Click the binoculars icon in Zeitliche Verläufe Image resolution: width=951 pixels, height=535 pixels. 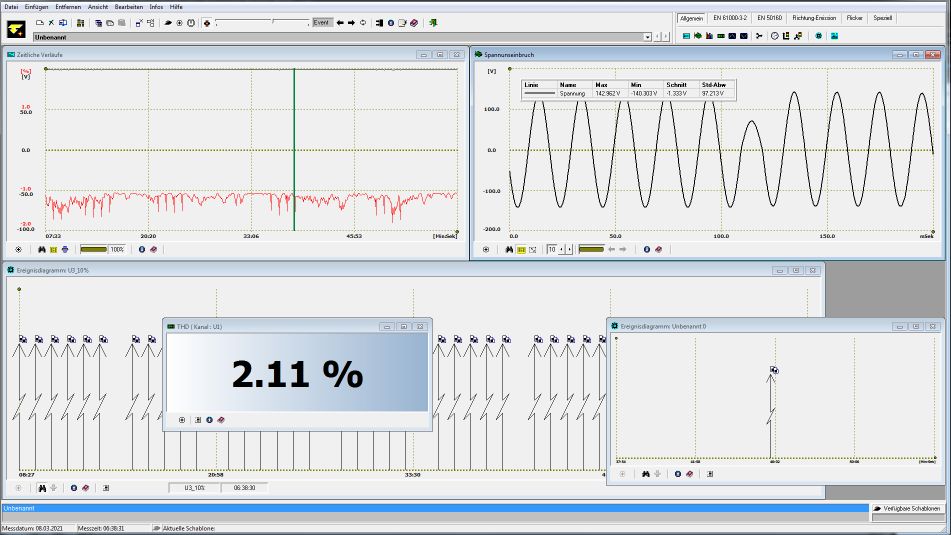tap(41, 249)
